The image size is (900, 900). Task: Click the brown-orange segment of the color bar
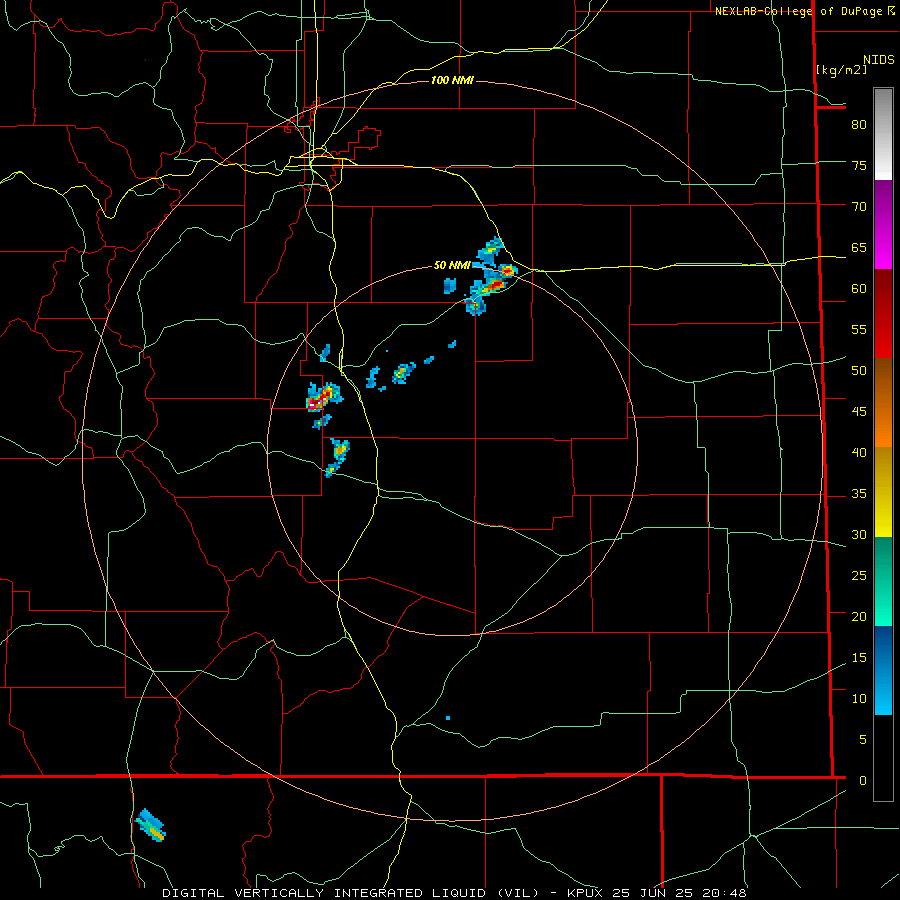[883, 402]
